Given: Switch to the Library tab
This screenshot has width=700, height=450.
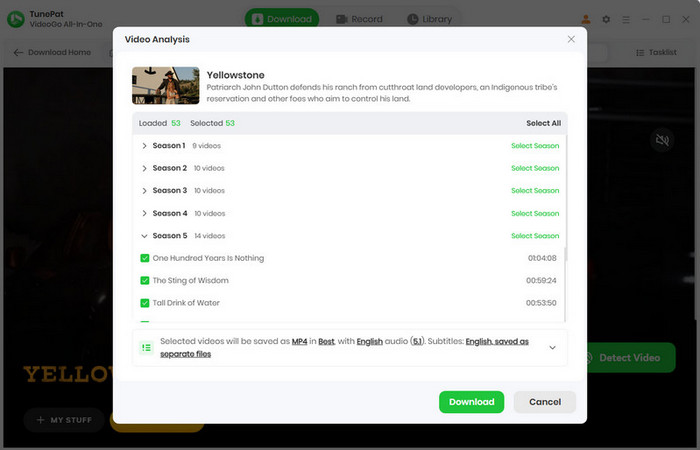Looking at the screenshot, I should click(x=429, y=19).
